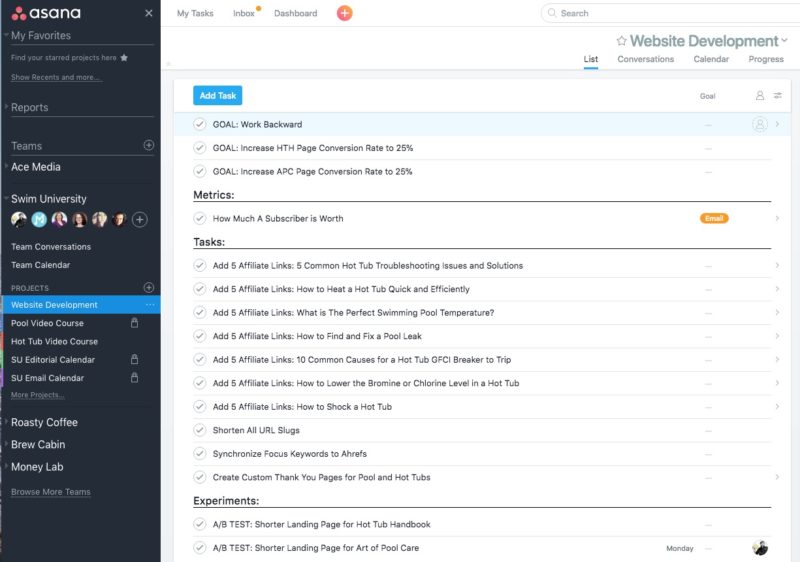Open Team Calendar

[41, 265]
